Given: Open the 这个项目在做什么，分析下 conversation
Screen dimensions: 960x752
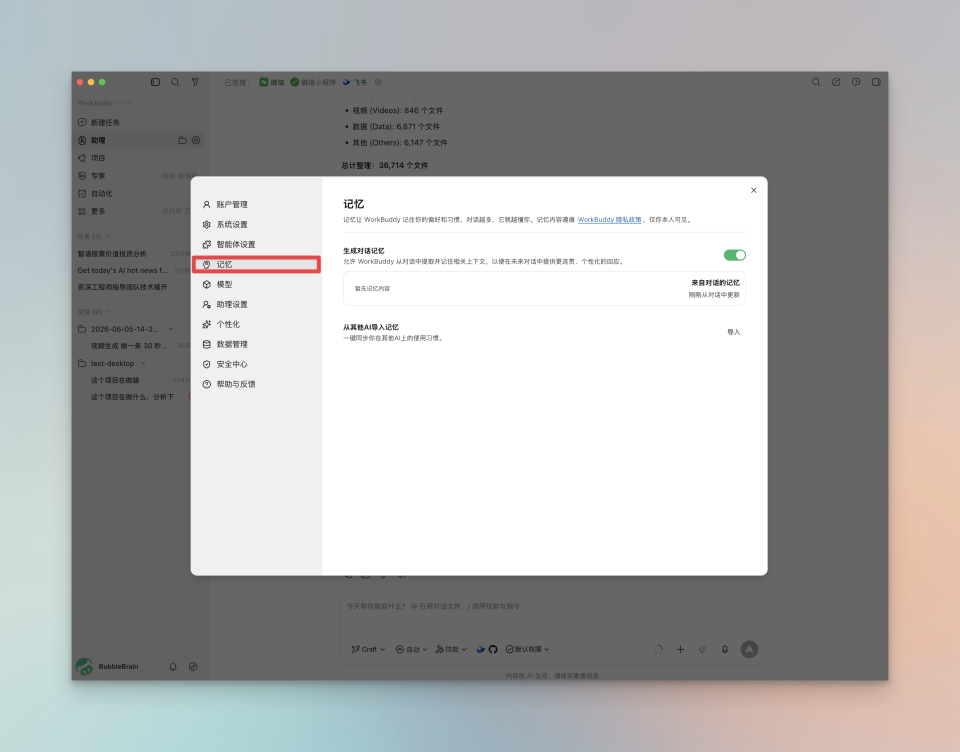Looking at the screenshot, I should point(132,397).
